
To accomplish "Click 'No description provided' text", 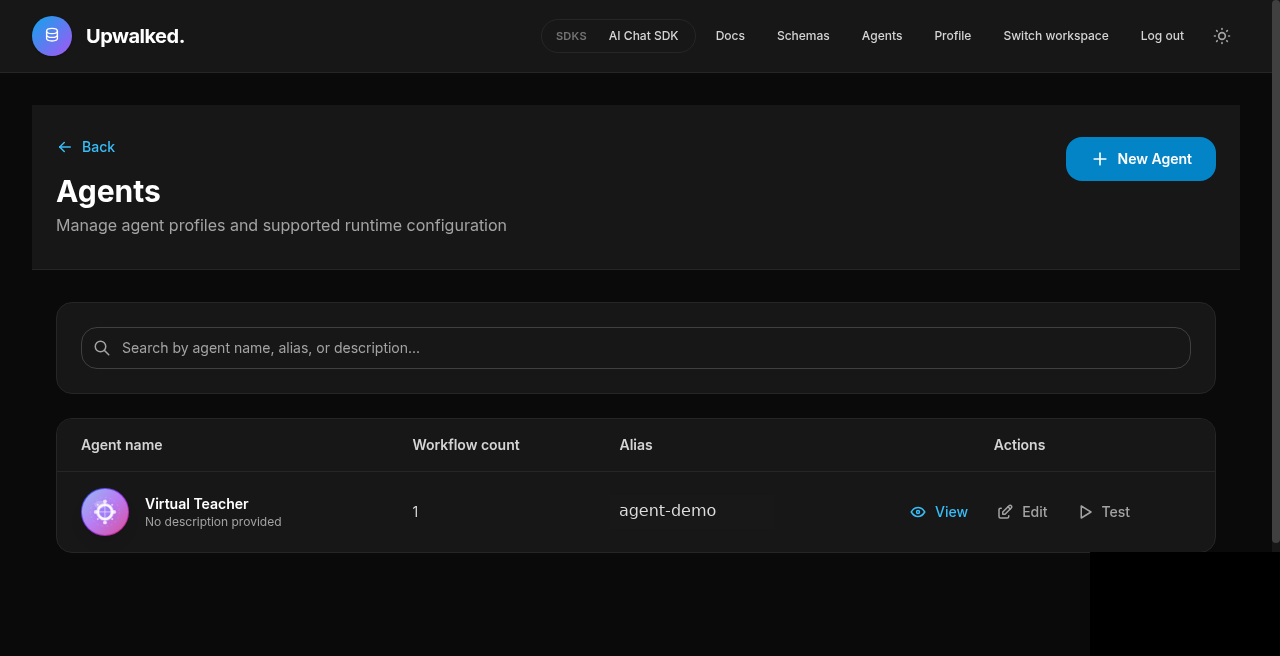I will tap(213, 522).
